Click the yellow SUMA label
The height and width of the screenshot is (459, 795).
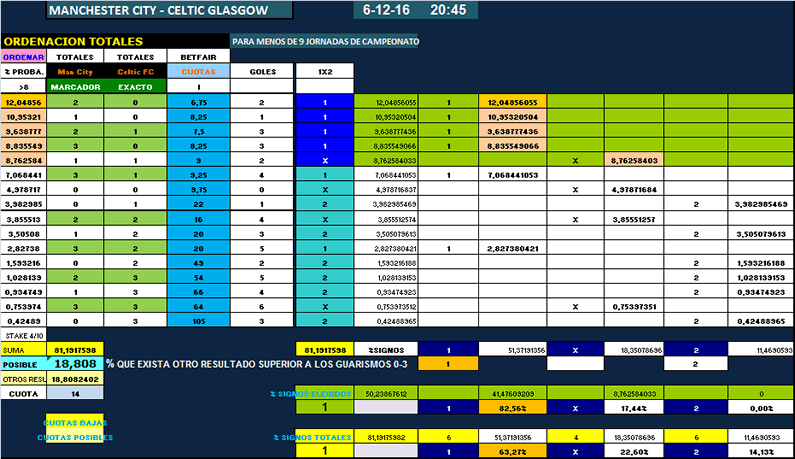coord(23,350)
